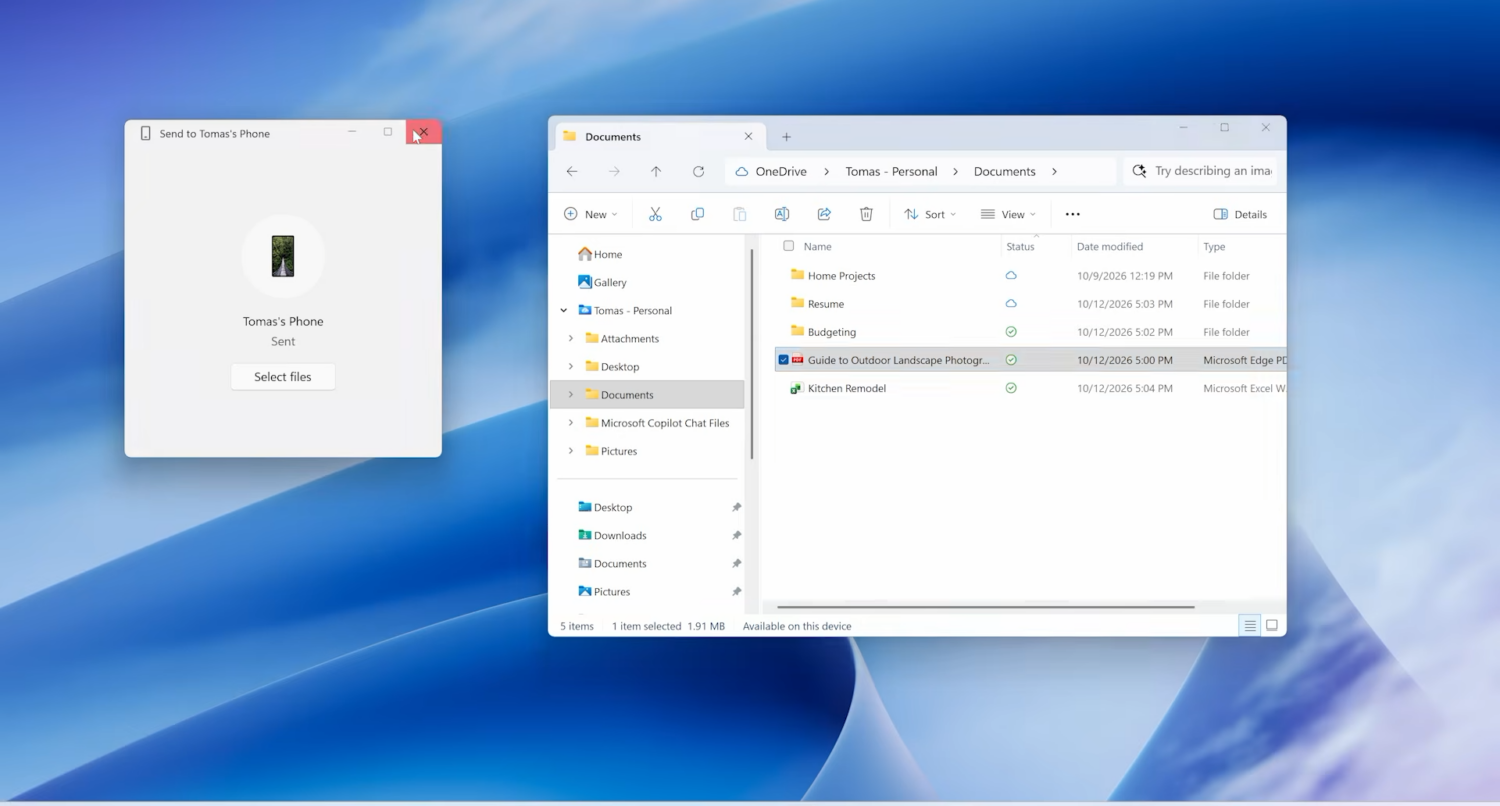Click the OneDrive cloud icon in address bar
This screenshot has height=806, width=1500.
[x=742, y=171]
